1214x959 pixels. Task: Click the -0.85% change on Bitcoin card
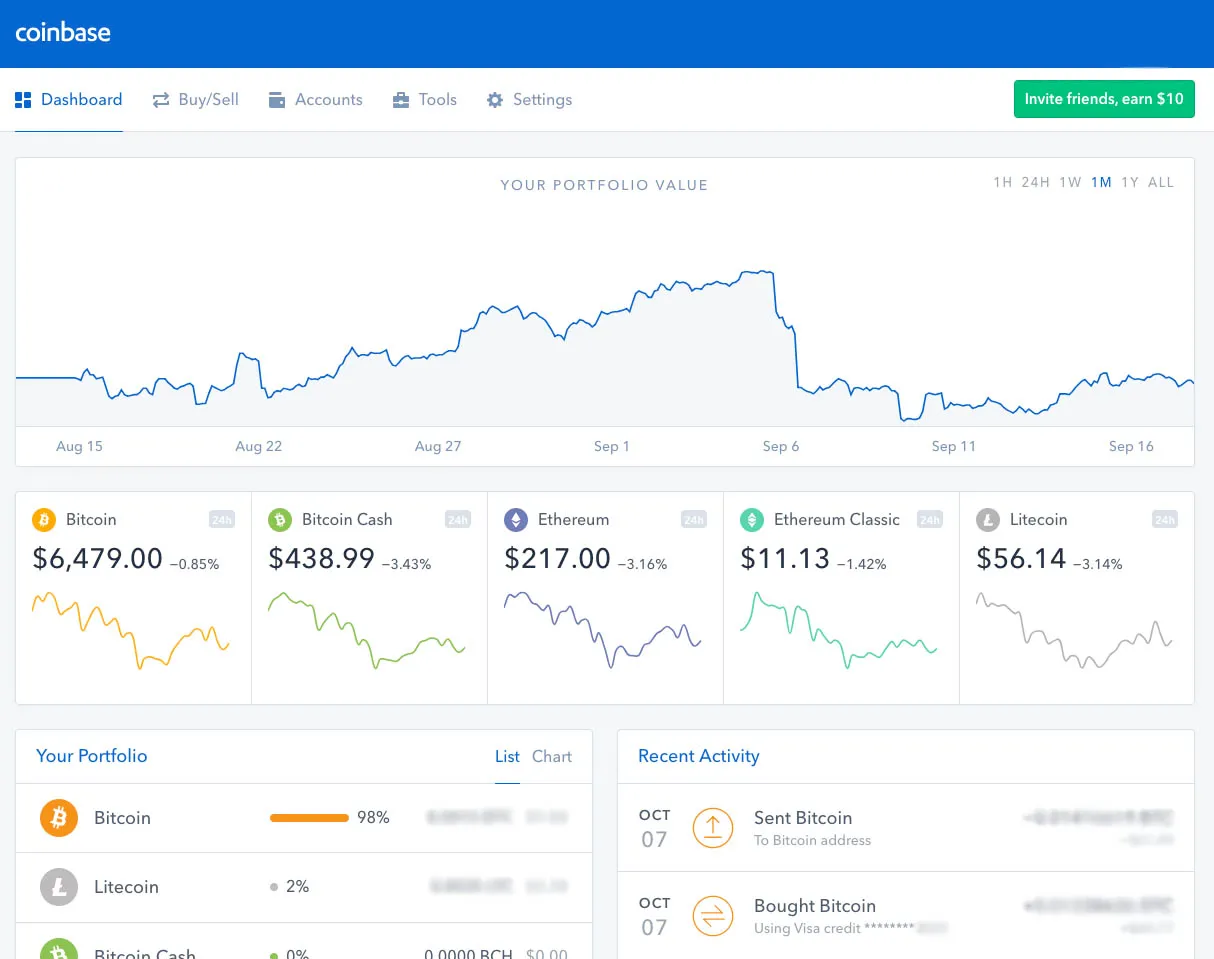pyautogui.click(x=194, y=564)
